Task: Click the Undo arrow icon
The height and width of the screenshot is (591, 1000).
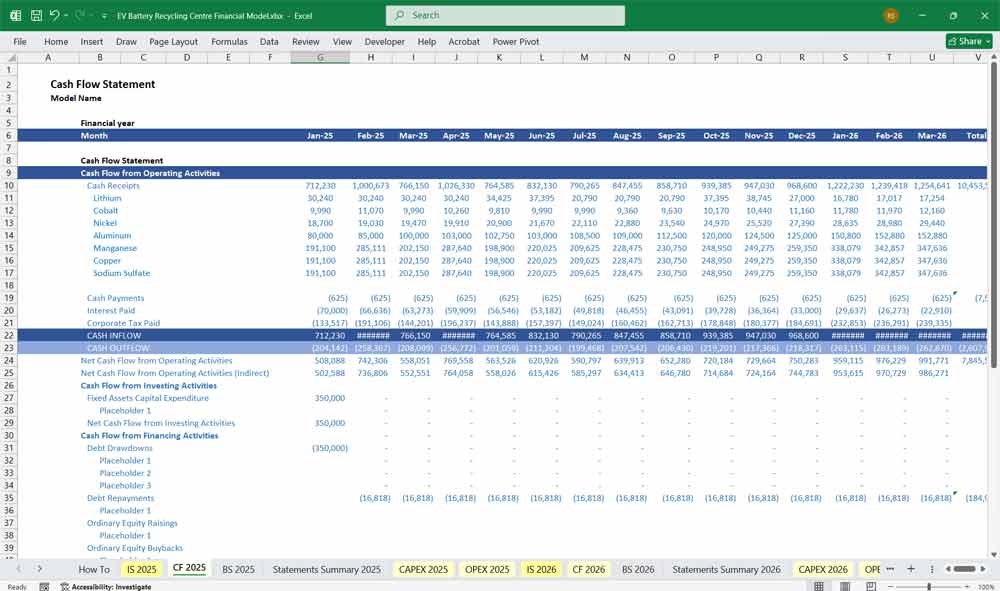Action: click(x=55, y=16)
